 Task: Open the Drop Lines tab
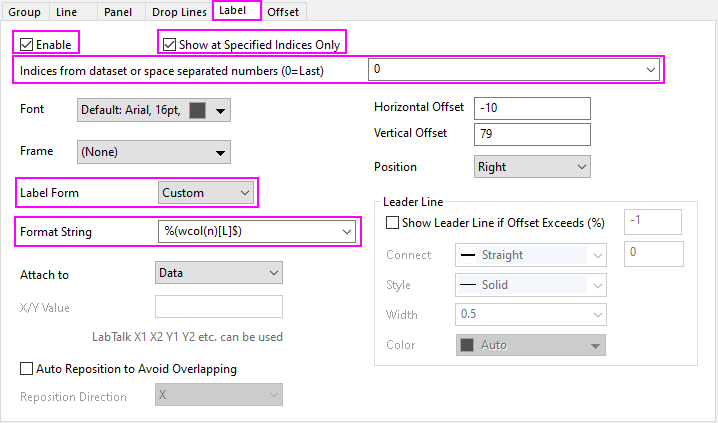coord(179,12)
